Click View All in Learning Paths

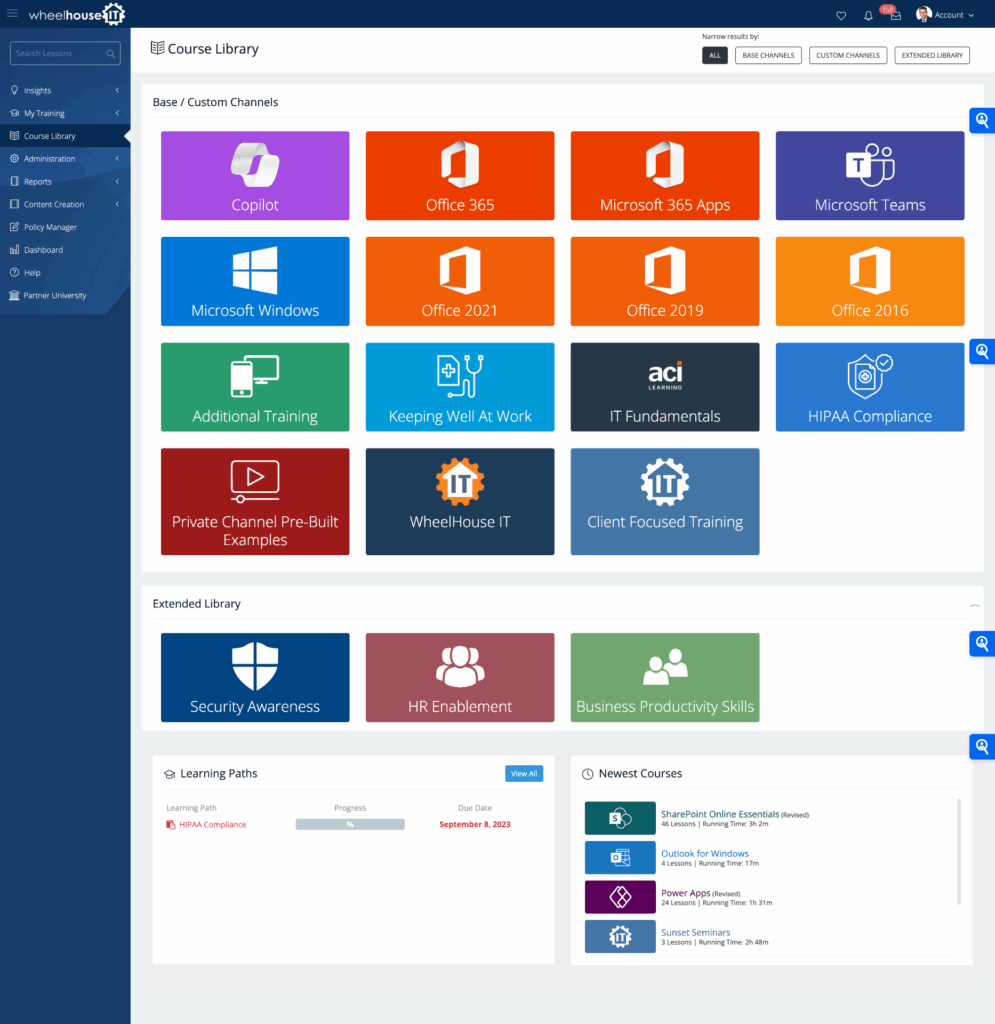[x=524, y=774]
